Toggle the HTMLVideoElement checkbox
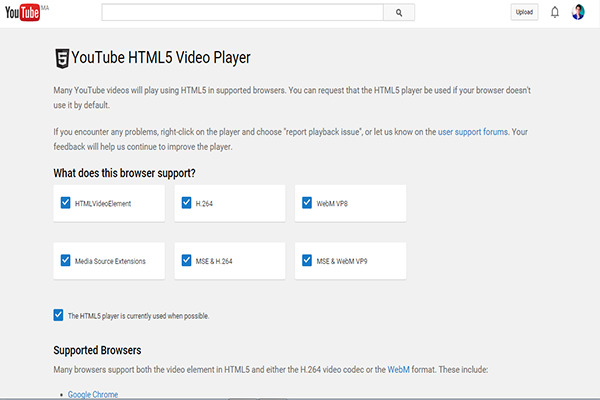Viewport: 600px width, 400px height. pyautogui.click(x=65, y=203)
